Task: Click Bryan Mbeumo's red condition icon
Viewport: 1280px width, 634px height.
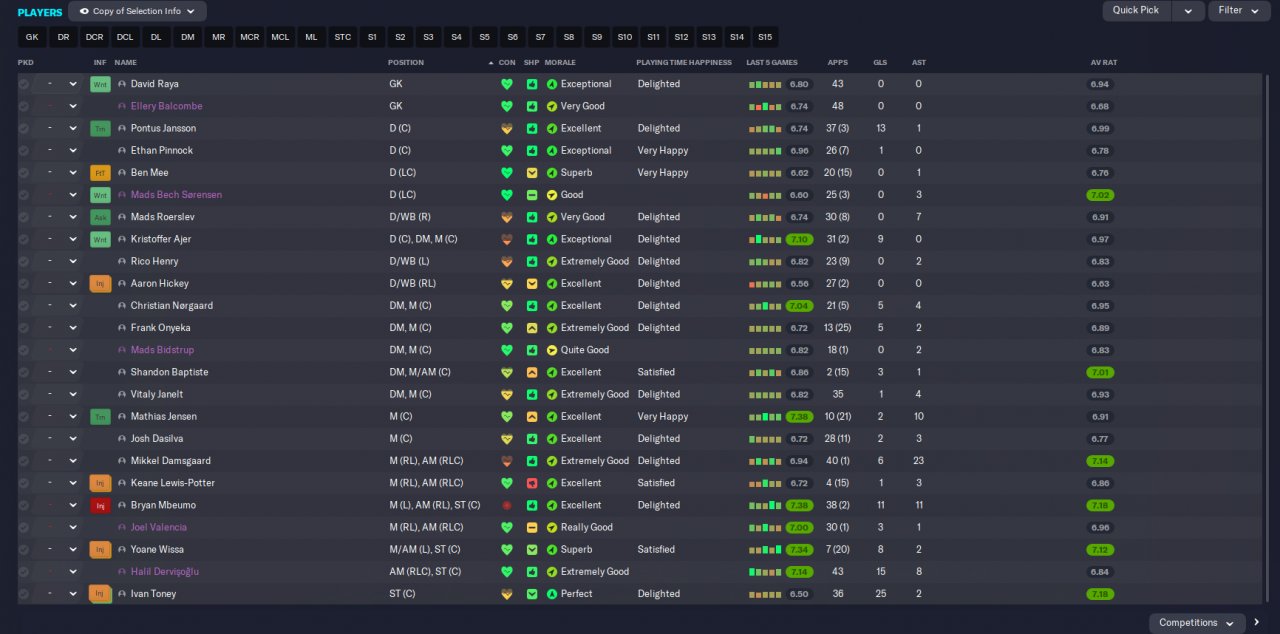Action: [x=507, y=505]
